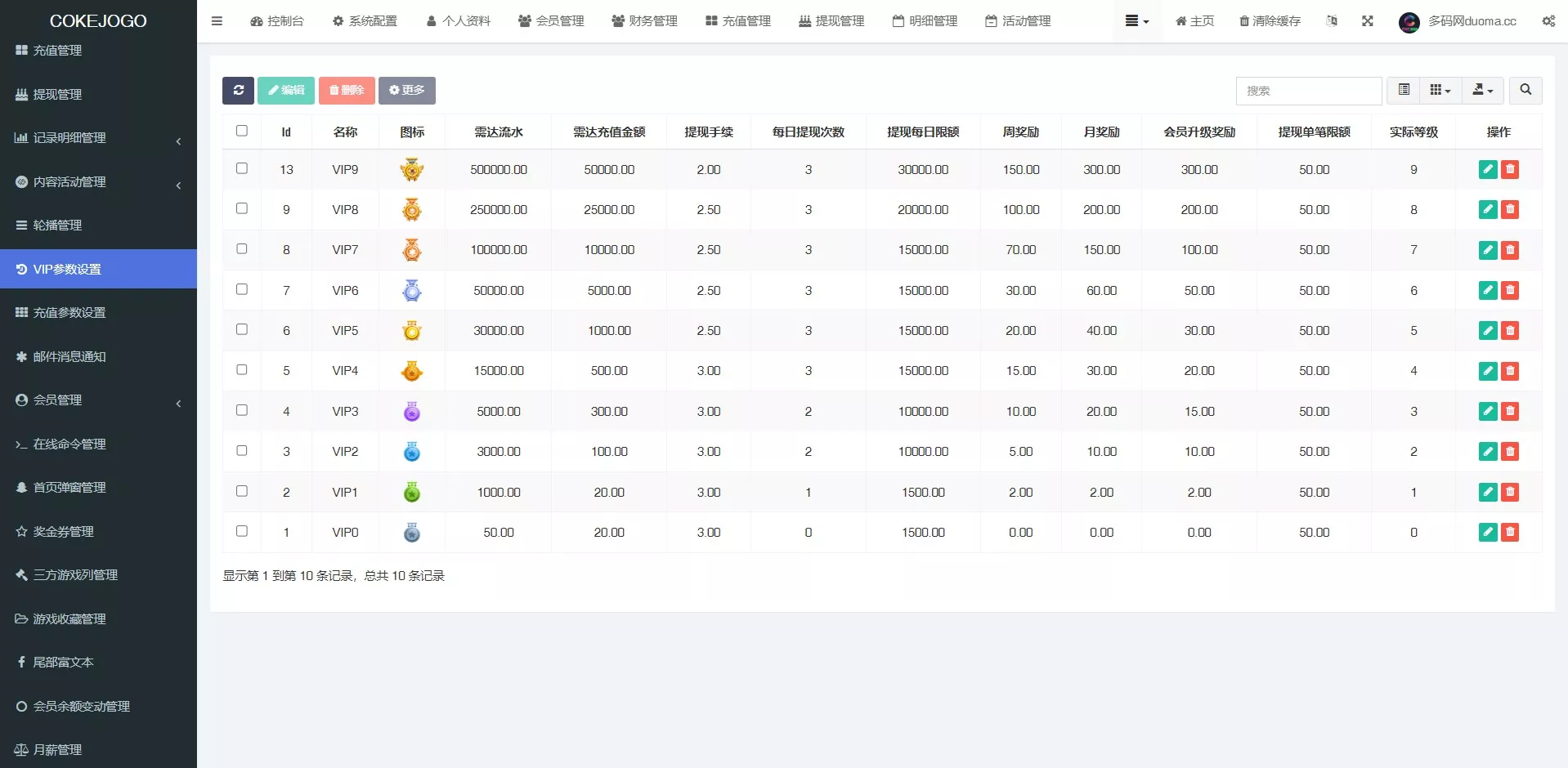1568x768 pixels.
Task: Check the VIP8 row checkbox
Action: (241, 208)
